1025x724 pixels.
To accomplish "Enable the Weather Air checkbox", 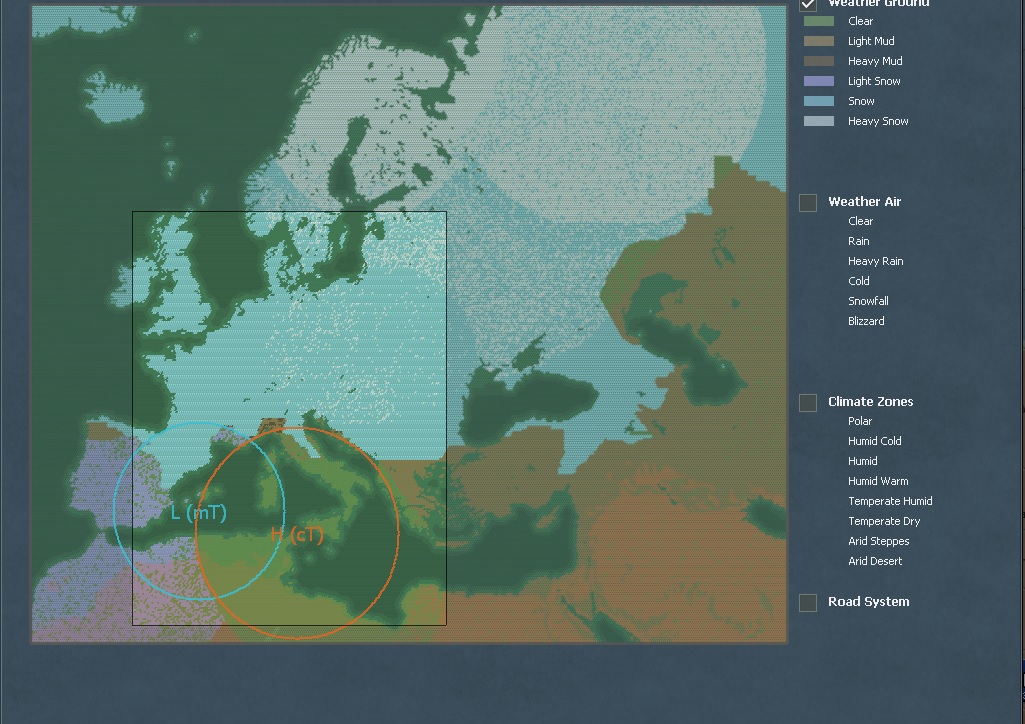I will 808,203.
